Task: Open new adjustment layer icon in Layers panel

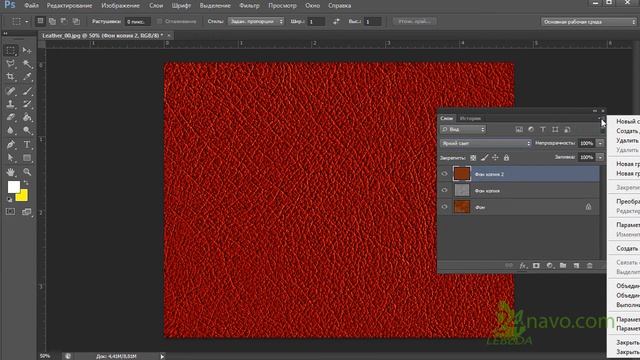Action: click(549, 266)
